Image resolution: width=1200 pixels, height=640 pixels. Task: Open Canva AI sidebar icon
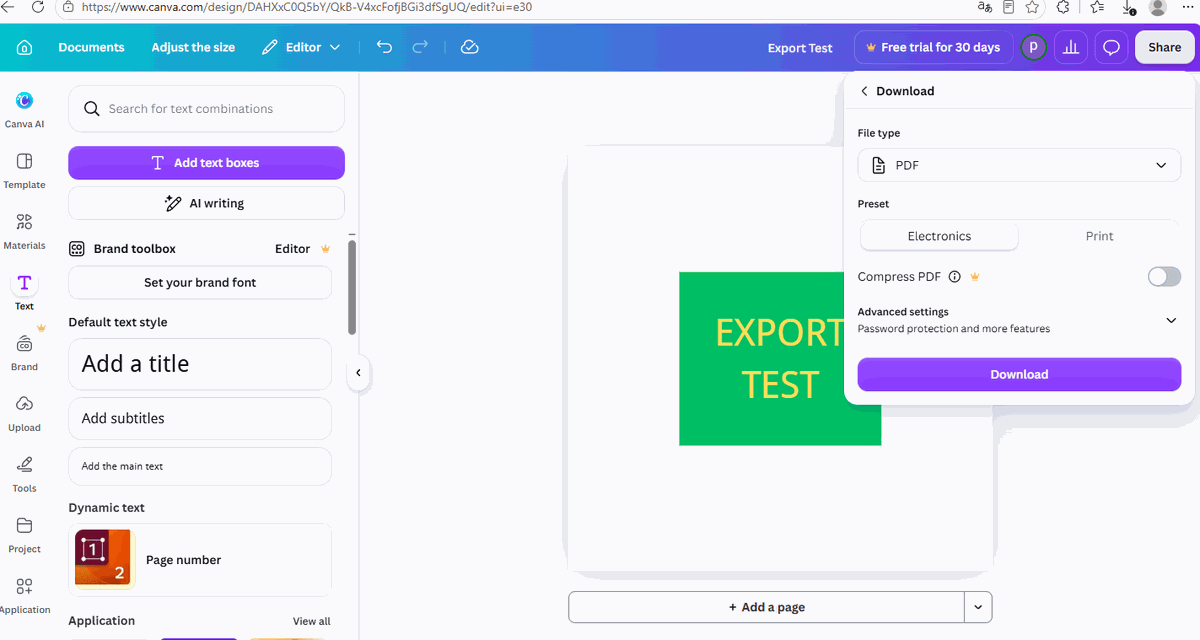24,109
